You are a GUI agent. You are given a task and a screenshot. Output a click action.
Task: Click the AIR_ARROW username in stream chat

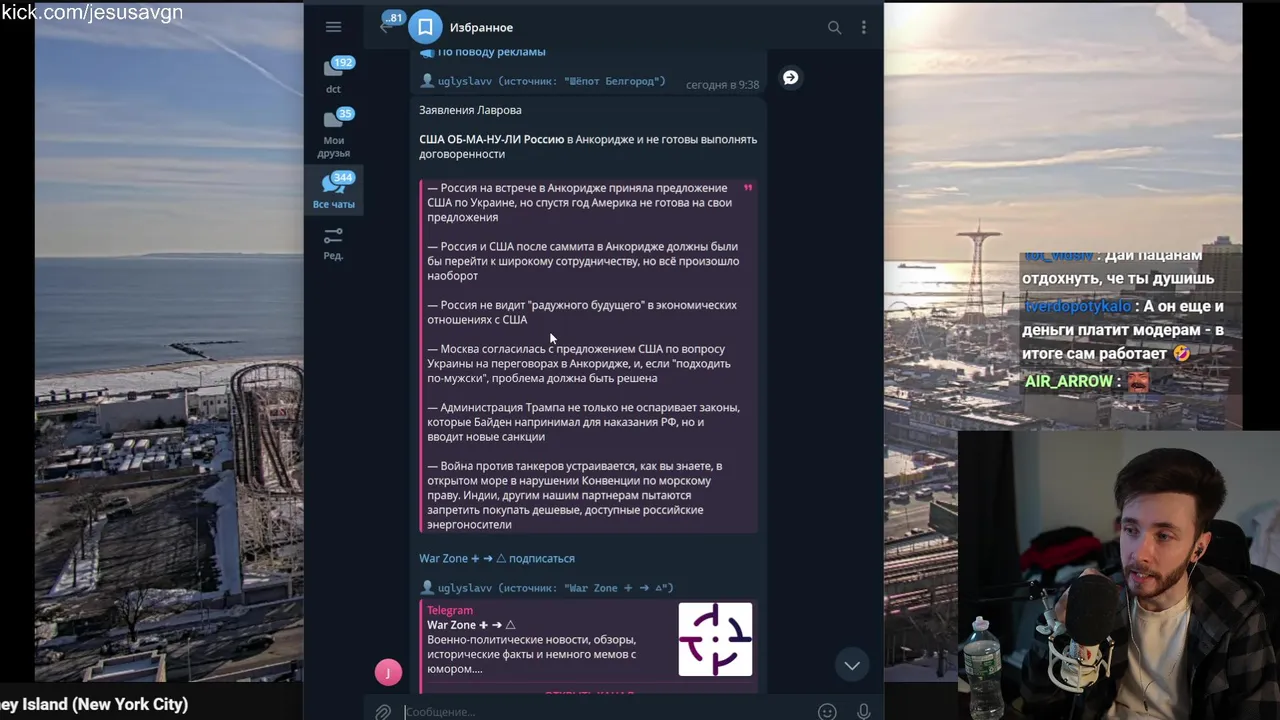tap(1067, 381)
